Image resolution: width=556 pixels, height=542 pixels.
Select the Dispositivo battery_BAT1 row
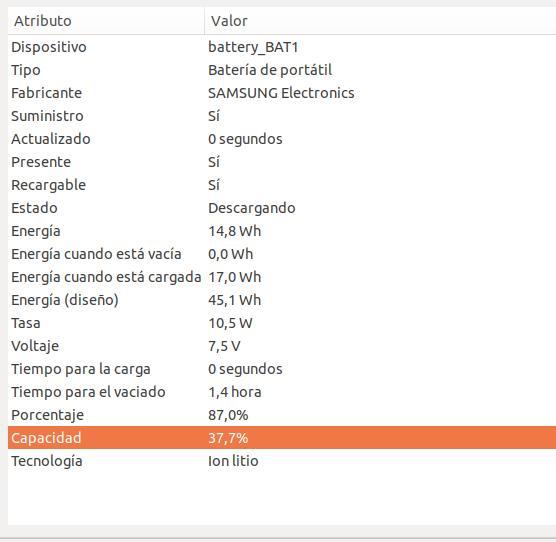[282, 47]
